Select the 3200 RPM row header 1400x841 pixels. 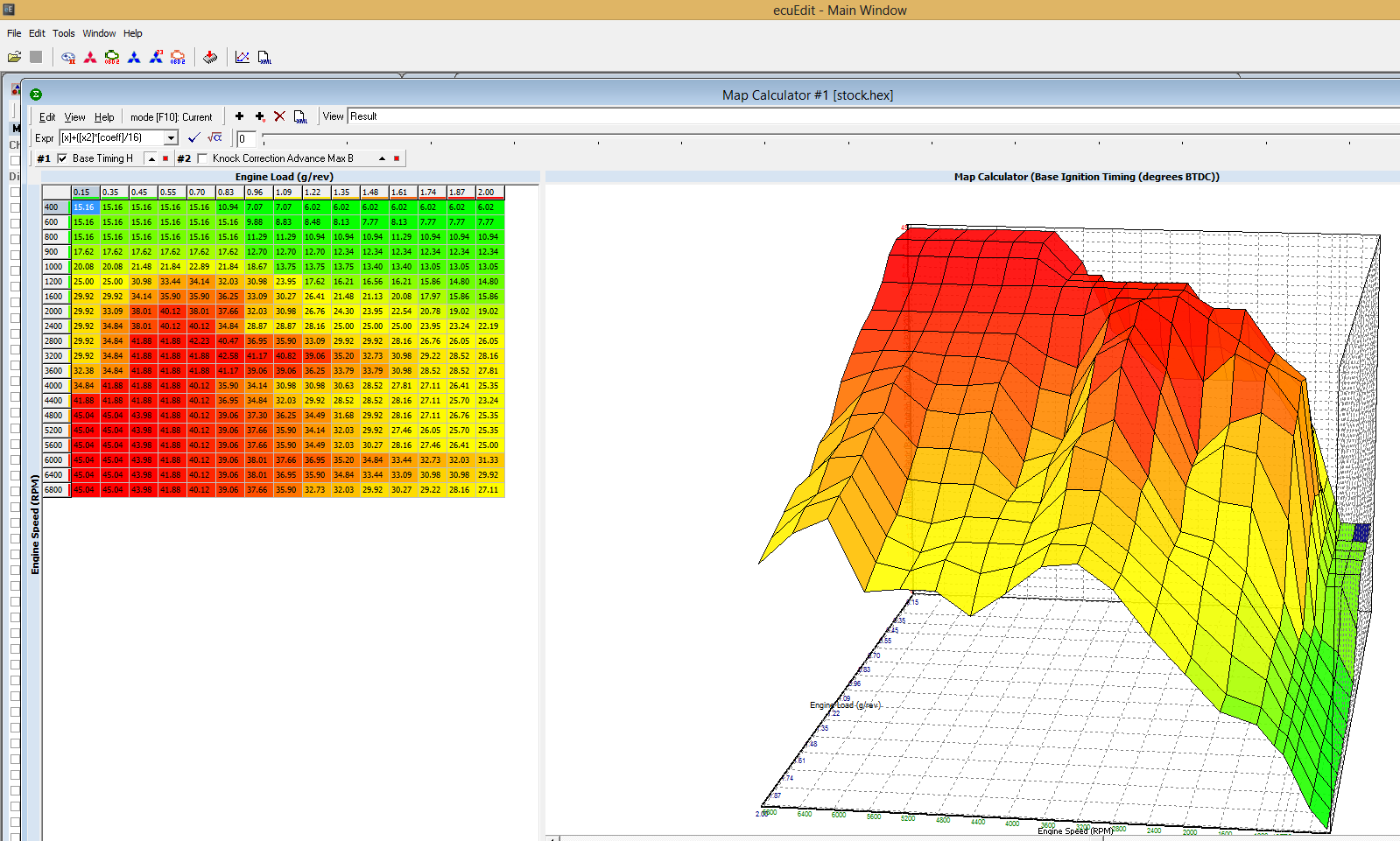tap(56, 356)
